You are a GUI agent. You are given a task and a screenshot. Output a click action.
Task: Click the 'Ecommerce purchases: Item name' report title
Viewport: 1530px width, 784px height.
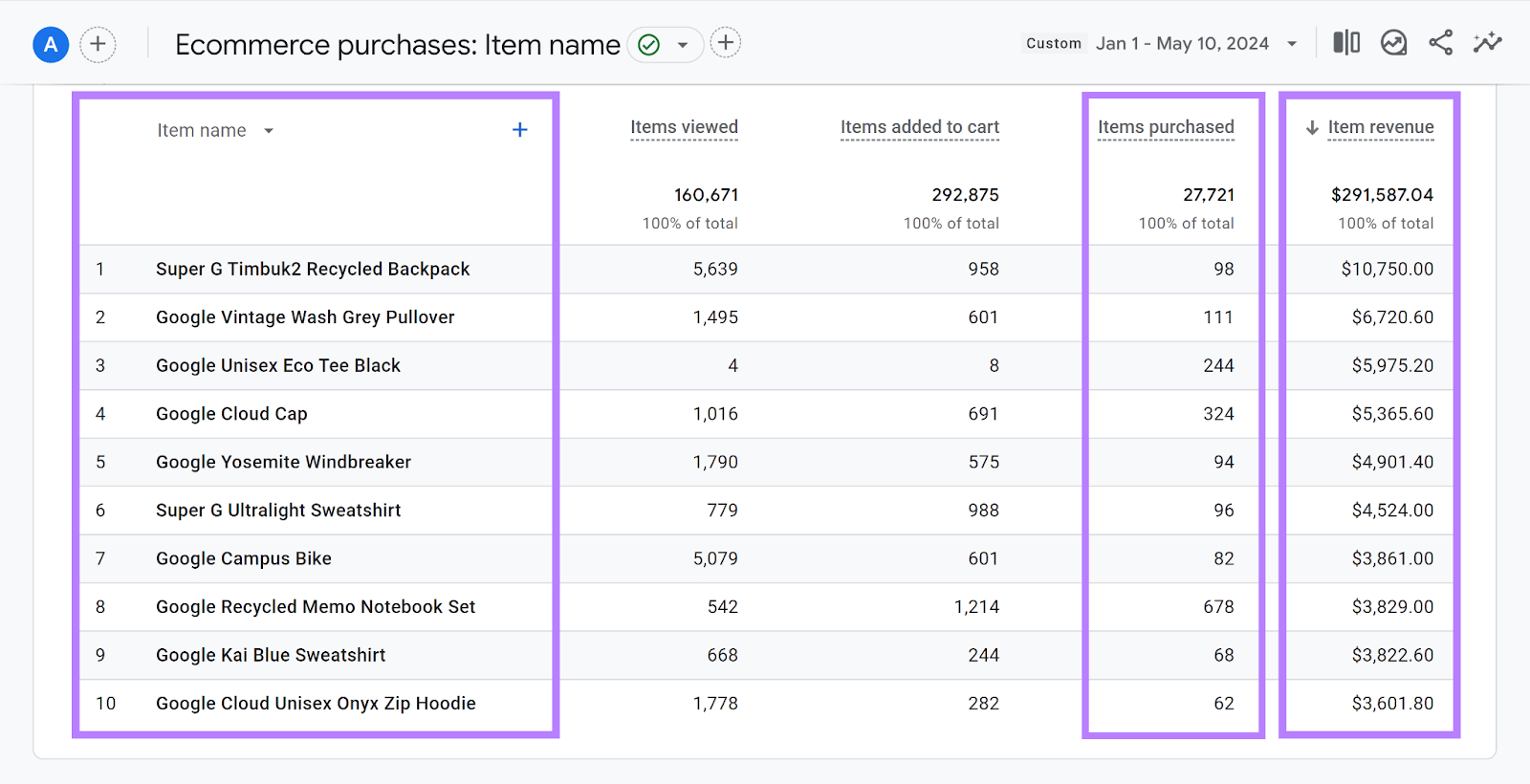tap(398, 45)
